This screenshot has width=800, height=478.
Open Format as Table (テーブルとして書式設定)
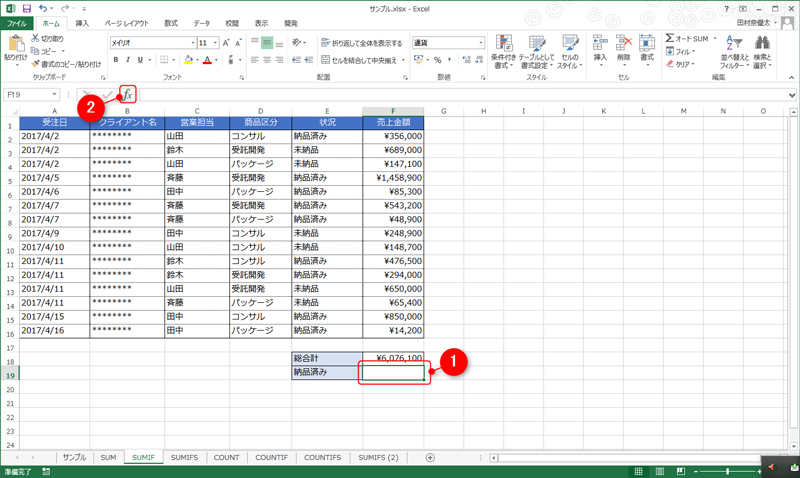click(x=536, y=52)
